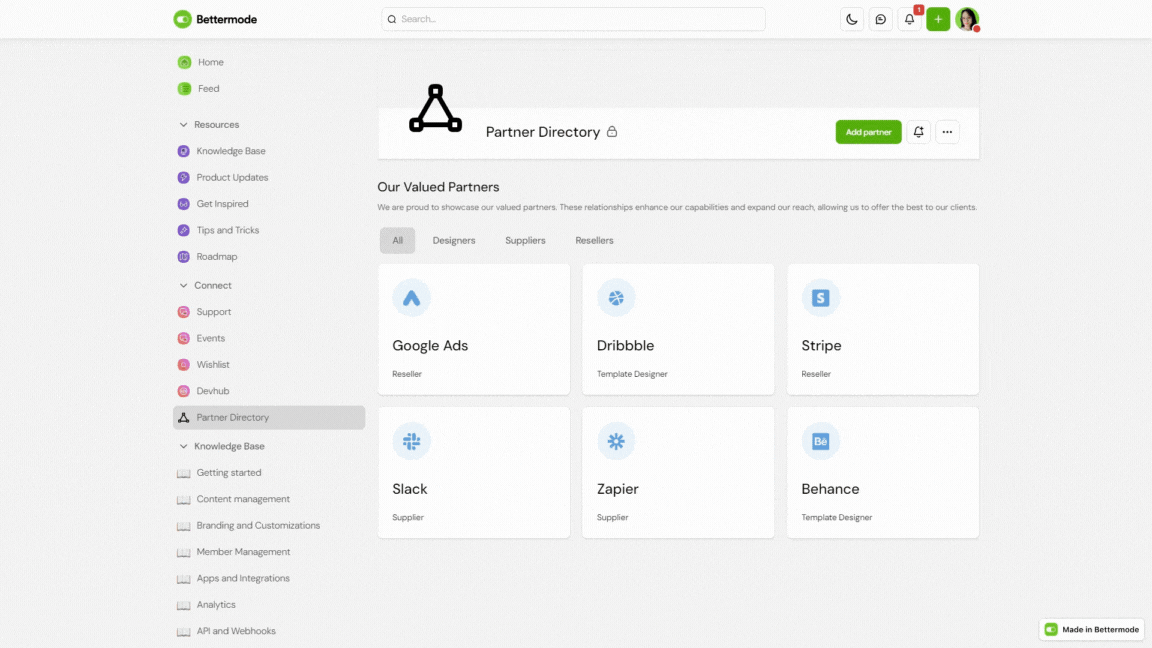Click the Zapier logo icon
Screen dimensions: 1152x648
616,442
